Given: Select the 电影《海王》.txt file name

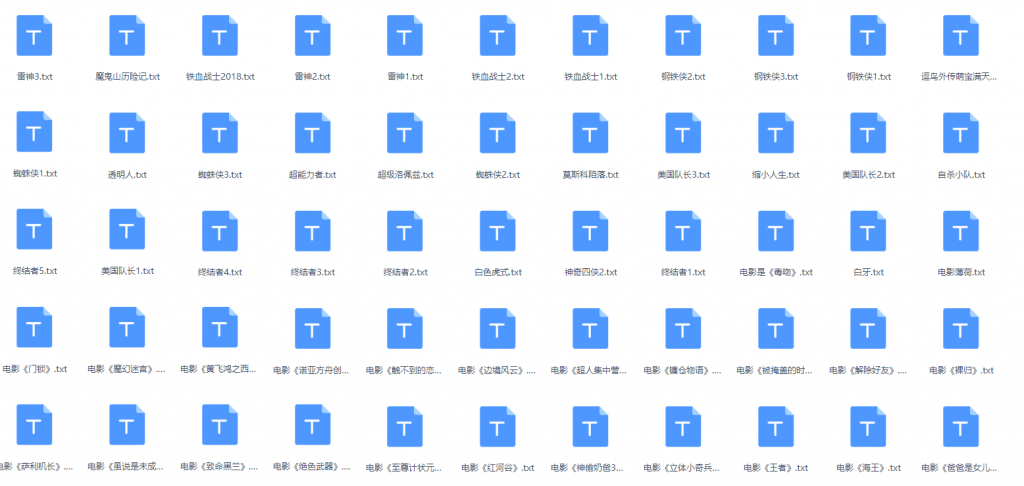Looking at the screenshot, I should [x=869, y=468].
